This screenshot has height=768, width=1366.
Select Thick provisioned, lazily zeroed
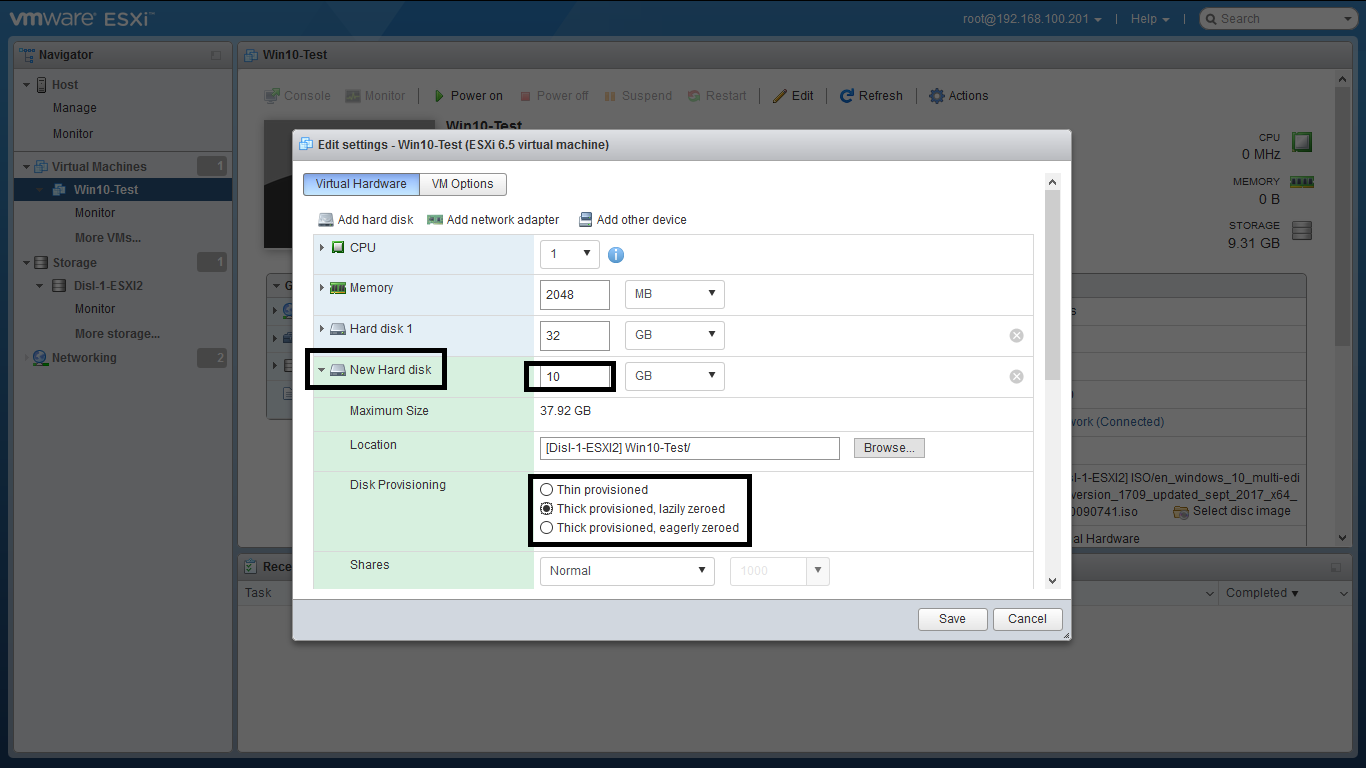click(546, 509)
